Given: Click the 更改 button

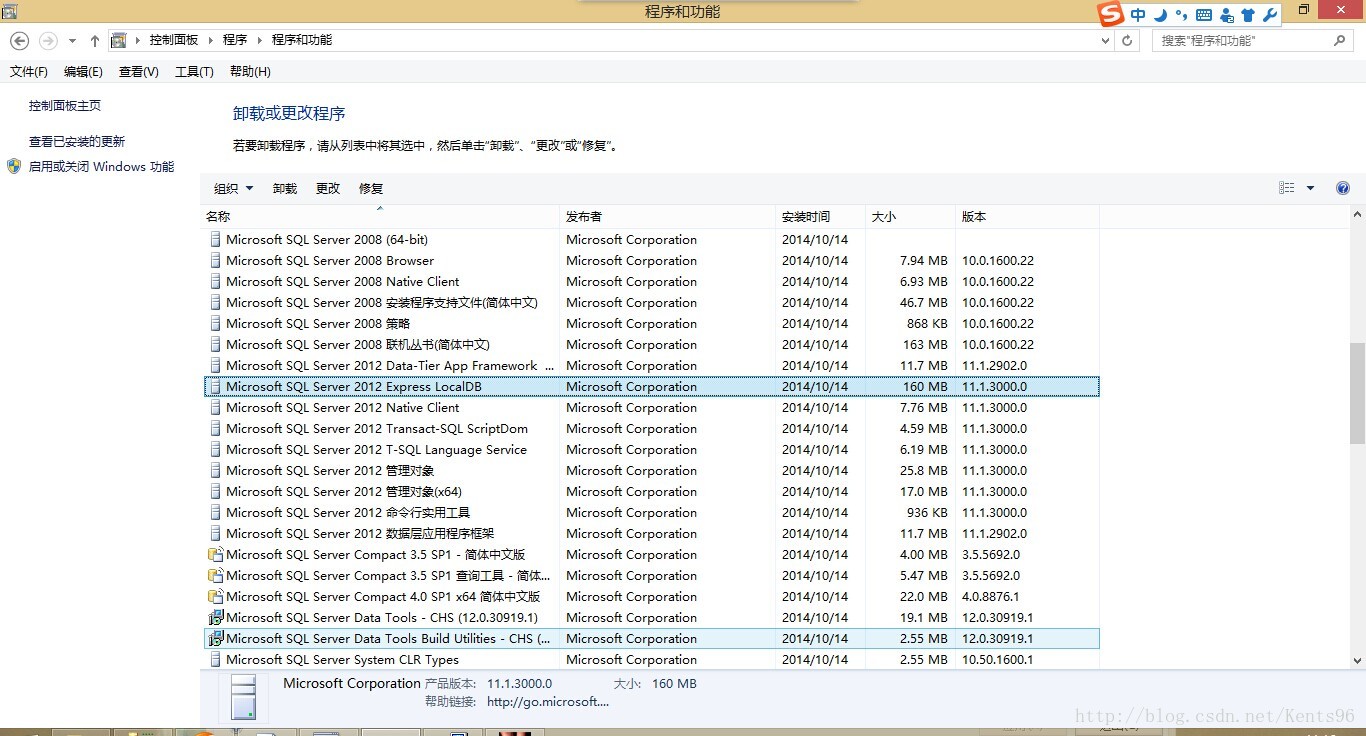Looking at the screenshot, I should coord(328,189).
